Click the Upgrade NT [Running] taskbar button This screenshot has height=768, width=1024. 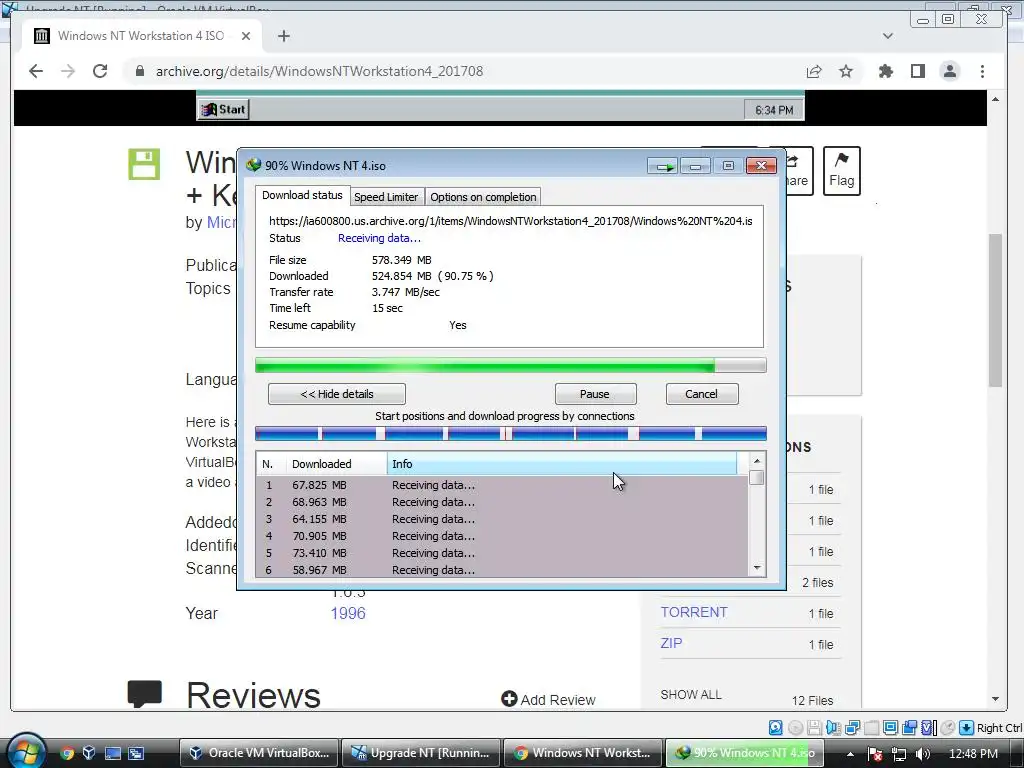tap(421, 753)
